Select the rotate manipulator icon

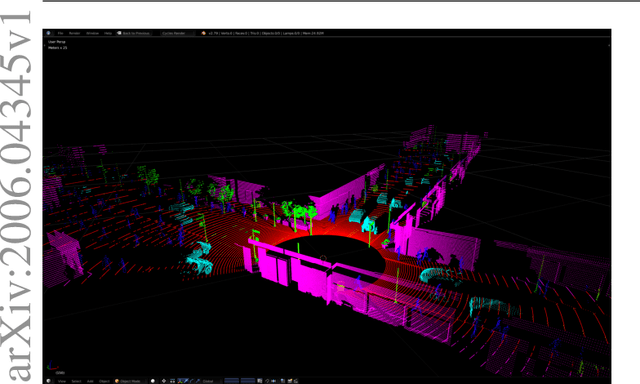click(x=192, y=381)
